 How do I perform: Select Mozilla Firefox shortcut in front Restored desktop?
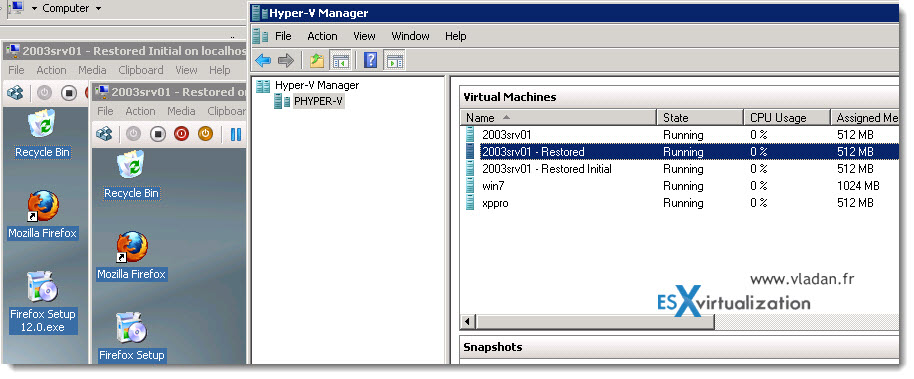pos(131,255)
